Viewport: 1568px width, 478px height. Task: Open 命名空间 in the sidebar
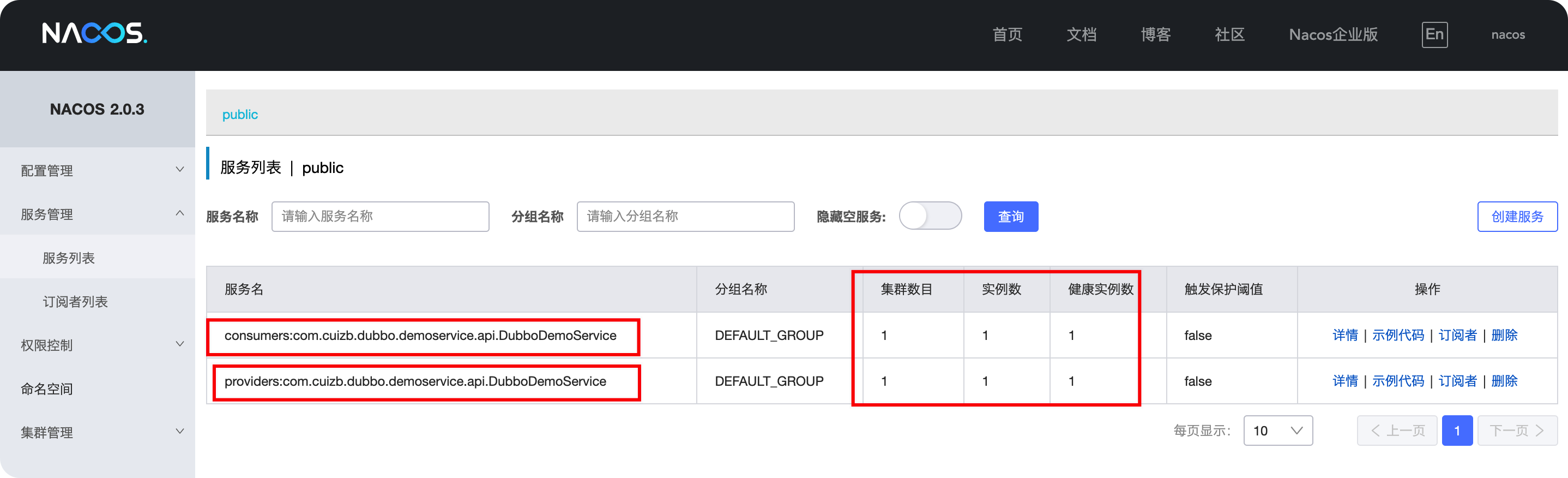click(98, 389)
